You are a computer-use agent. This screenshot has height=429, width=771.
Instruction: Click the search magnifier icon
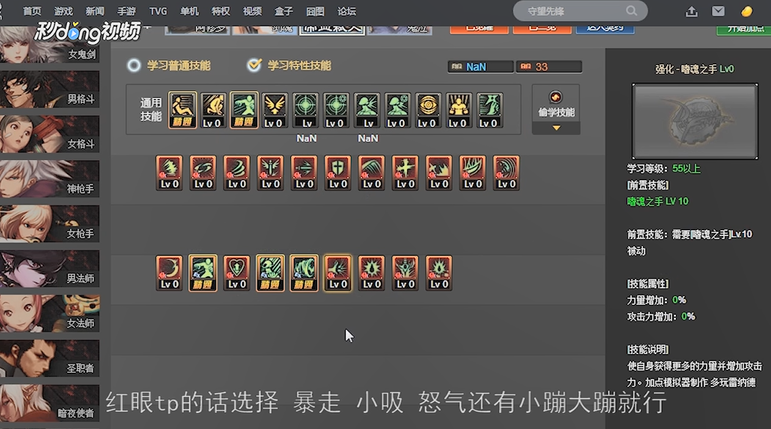(631, 11)
